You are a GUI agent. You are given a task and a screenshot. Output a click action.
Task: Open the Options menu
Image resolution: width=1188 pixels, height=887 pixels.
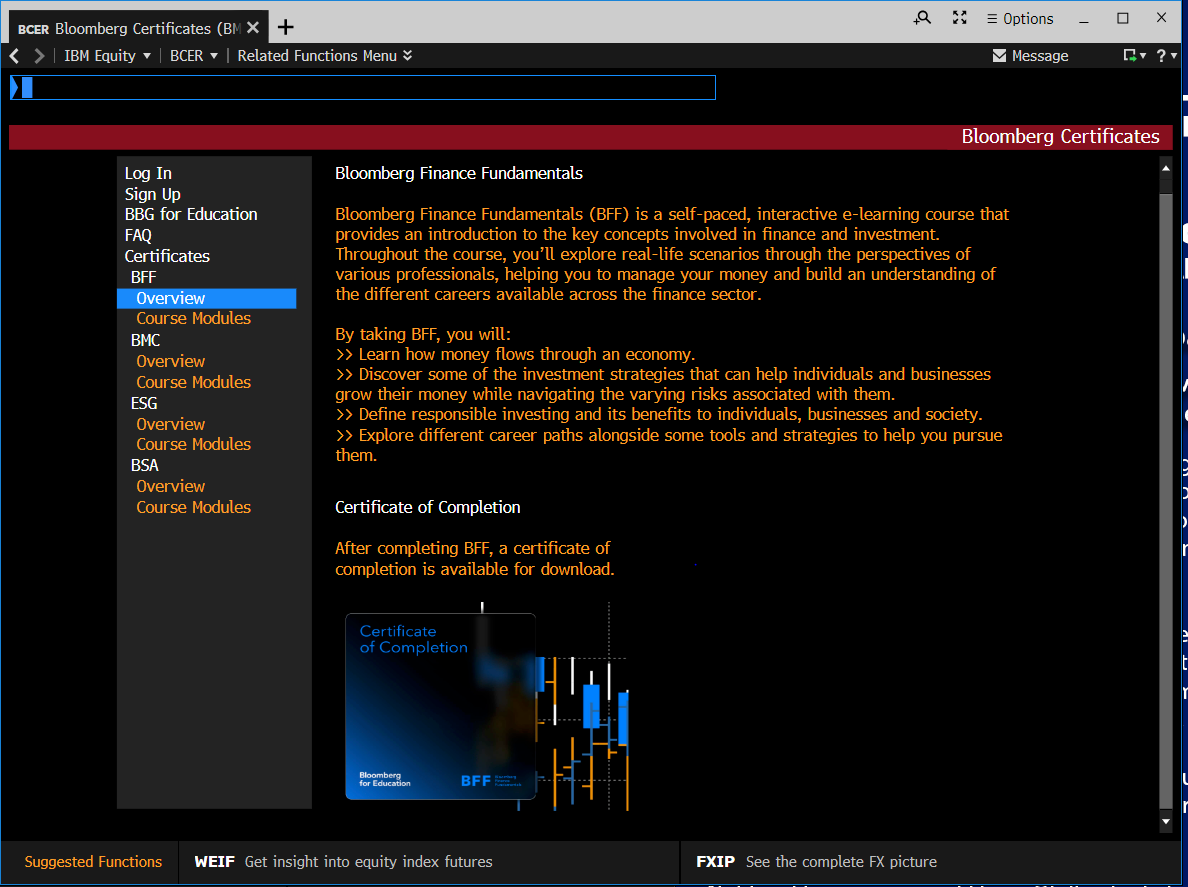[1020, 18]
